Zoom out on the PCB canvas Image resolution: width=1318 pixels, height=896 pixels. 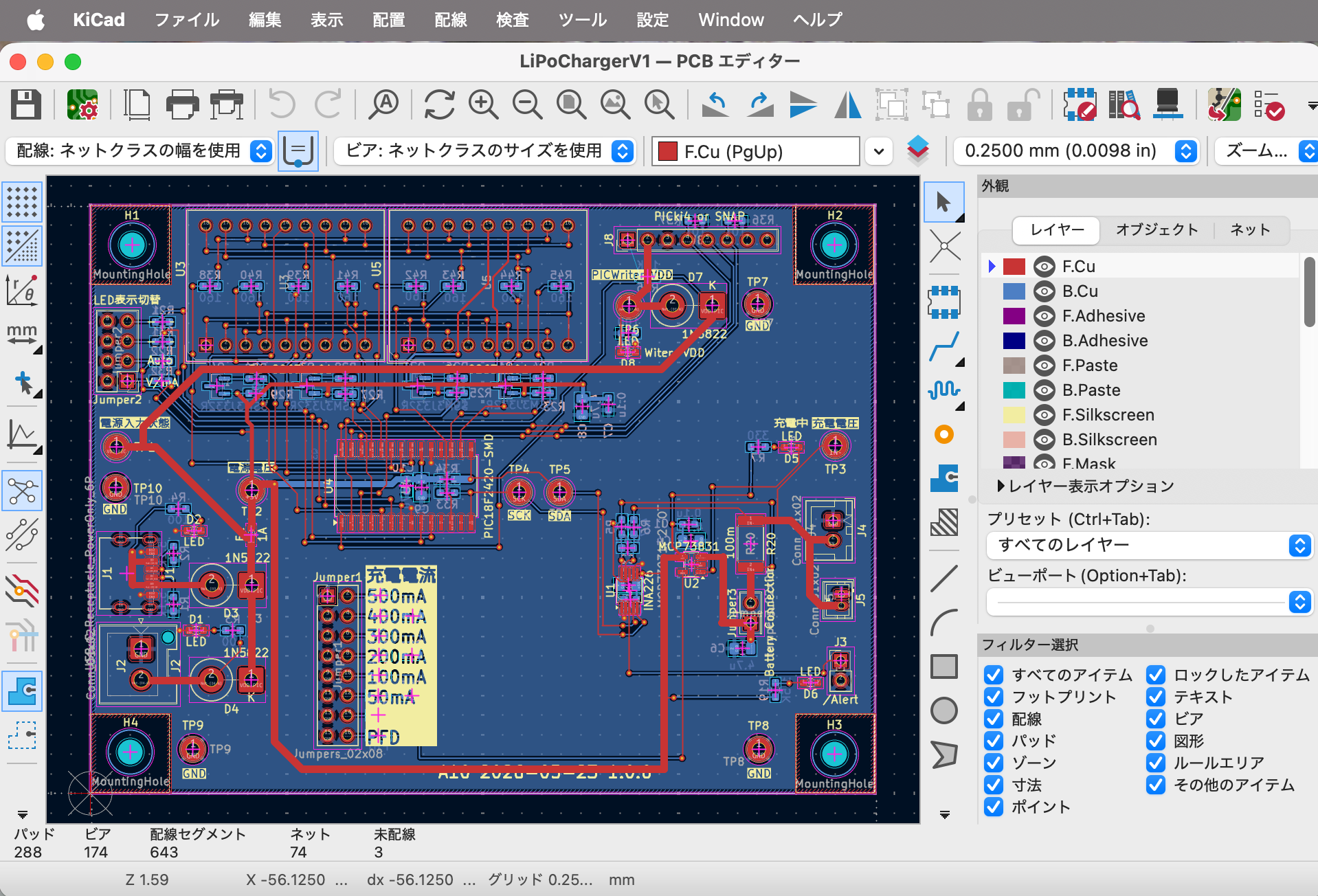tap(528, 105)
